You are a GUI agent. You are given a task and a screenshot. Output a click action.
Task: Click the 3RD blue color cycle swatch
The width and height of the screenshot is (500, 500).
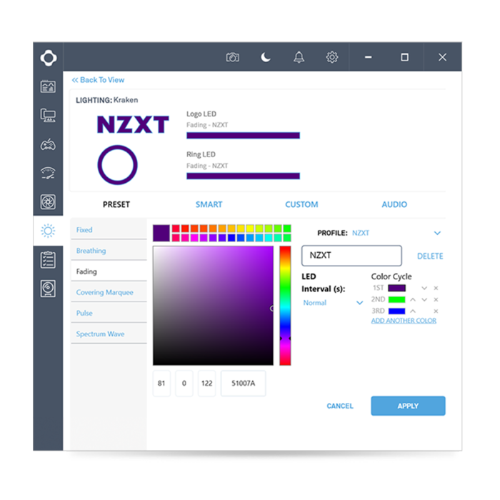397,311
